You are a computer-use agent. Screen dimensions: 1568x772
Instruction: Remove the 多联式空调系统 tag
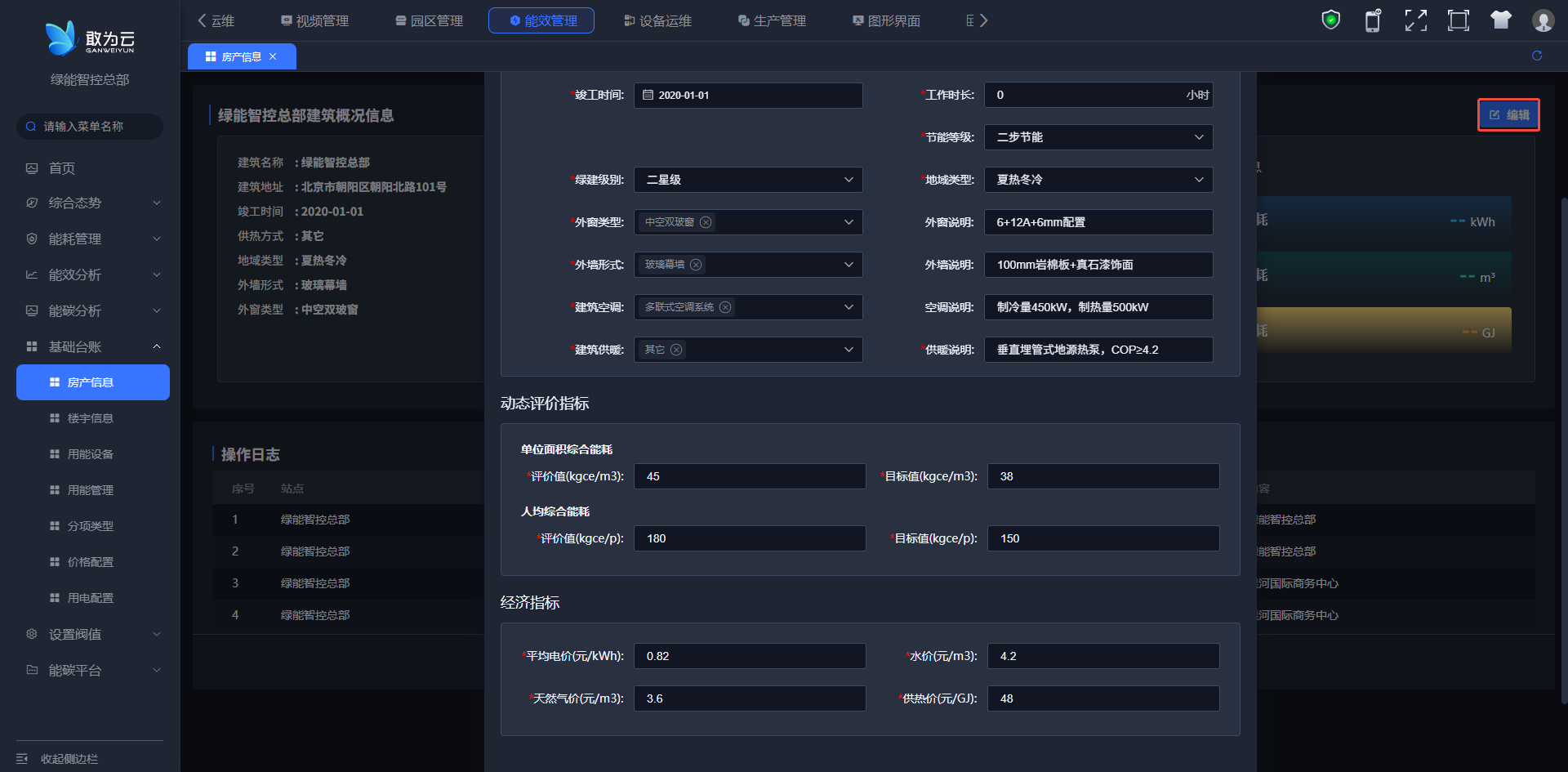(725, 307)
